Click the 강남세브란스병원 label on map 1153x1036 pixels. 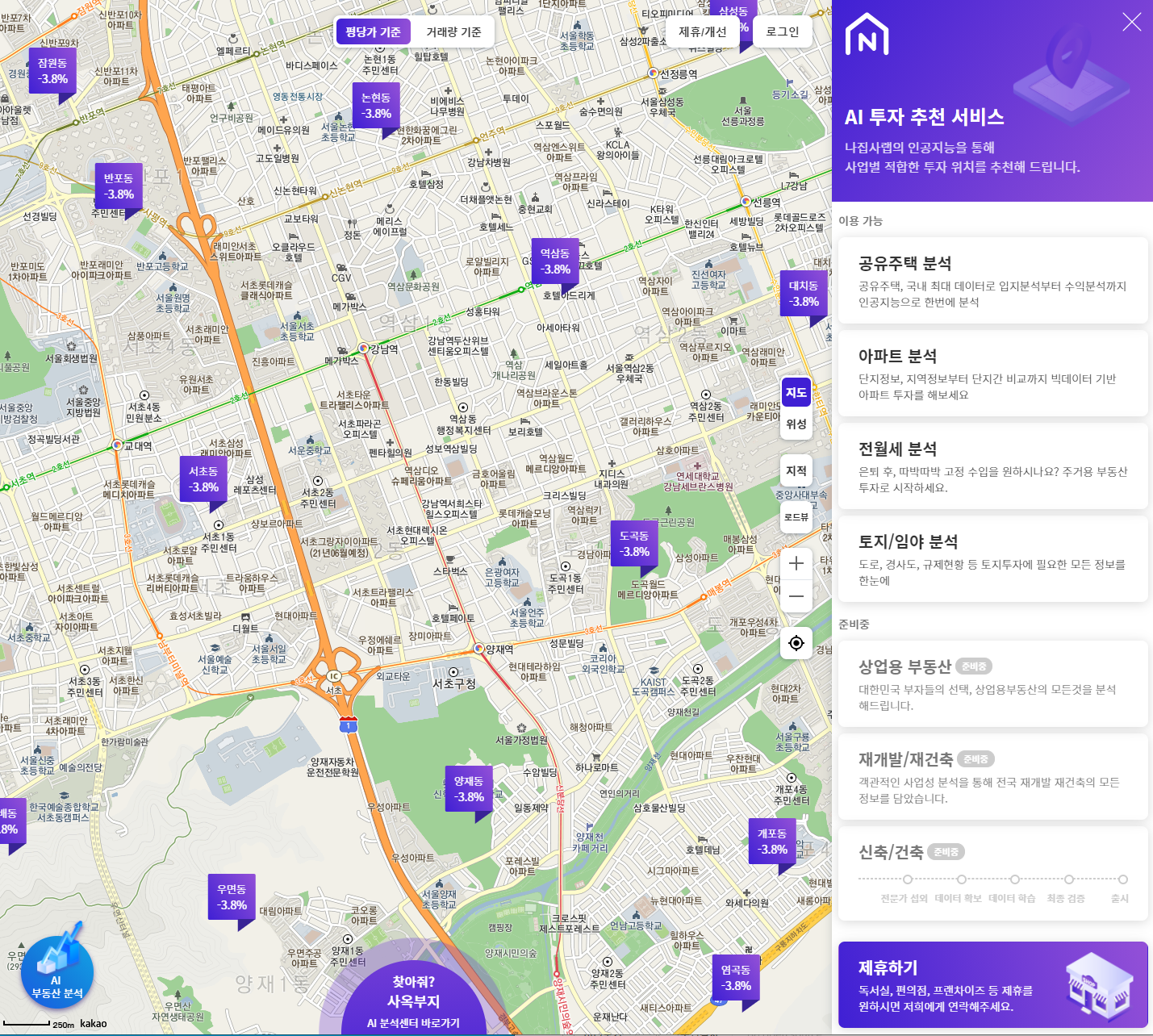[699, 487]
